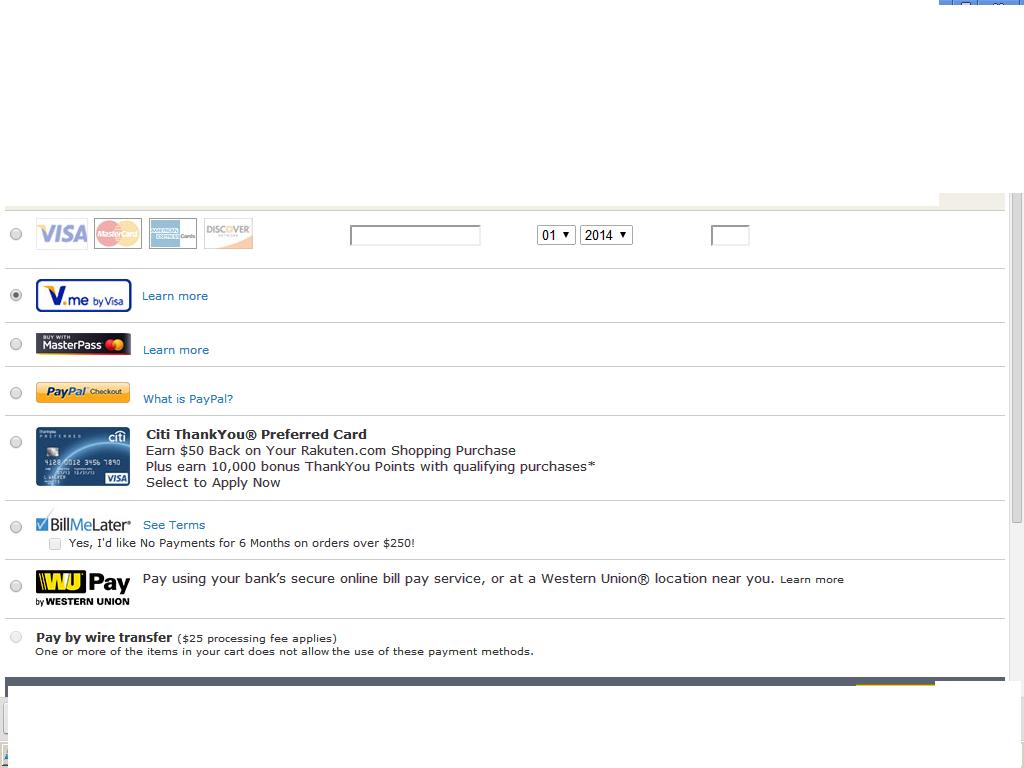Open the expiration month 01 dropdown
1024x768 pixels.
(x=556, y=235)
